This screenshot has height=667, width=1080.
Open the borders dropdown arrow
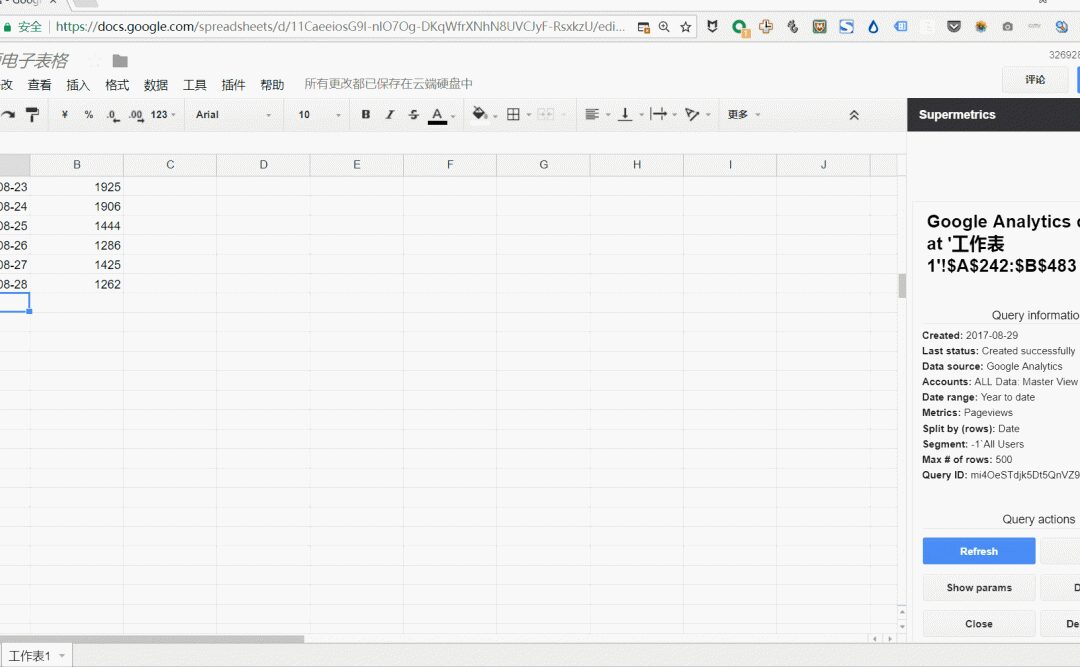[x=529, y=115]
